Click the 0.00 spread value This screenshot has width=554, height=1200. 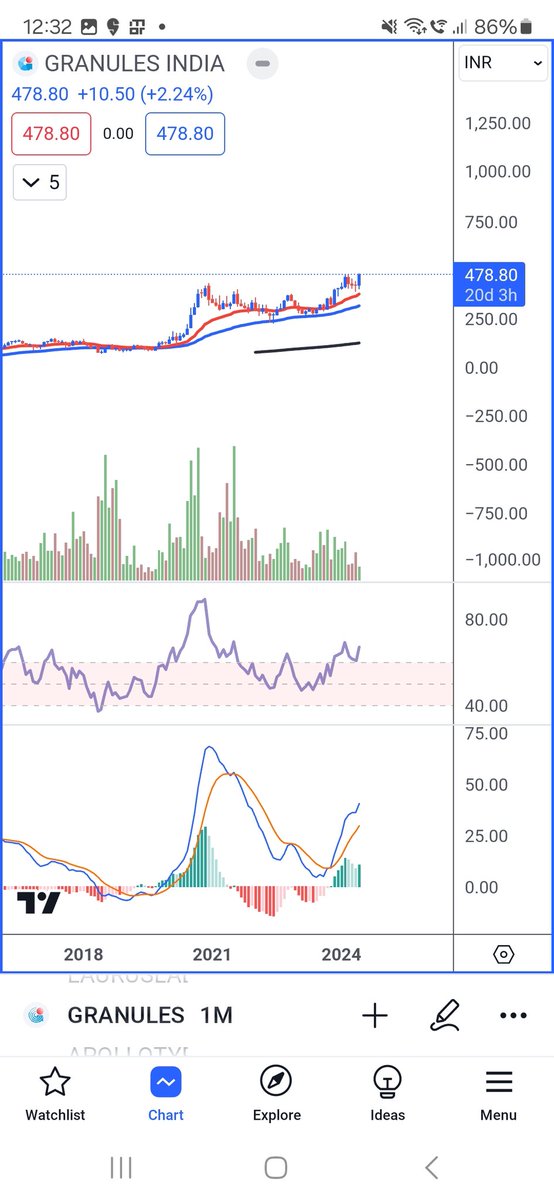118,133
